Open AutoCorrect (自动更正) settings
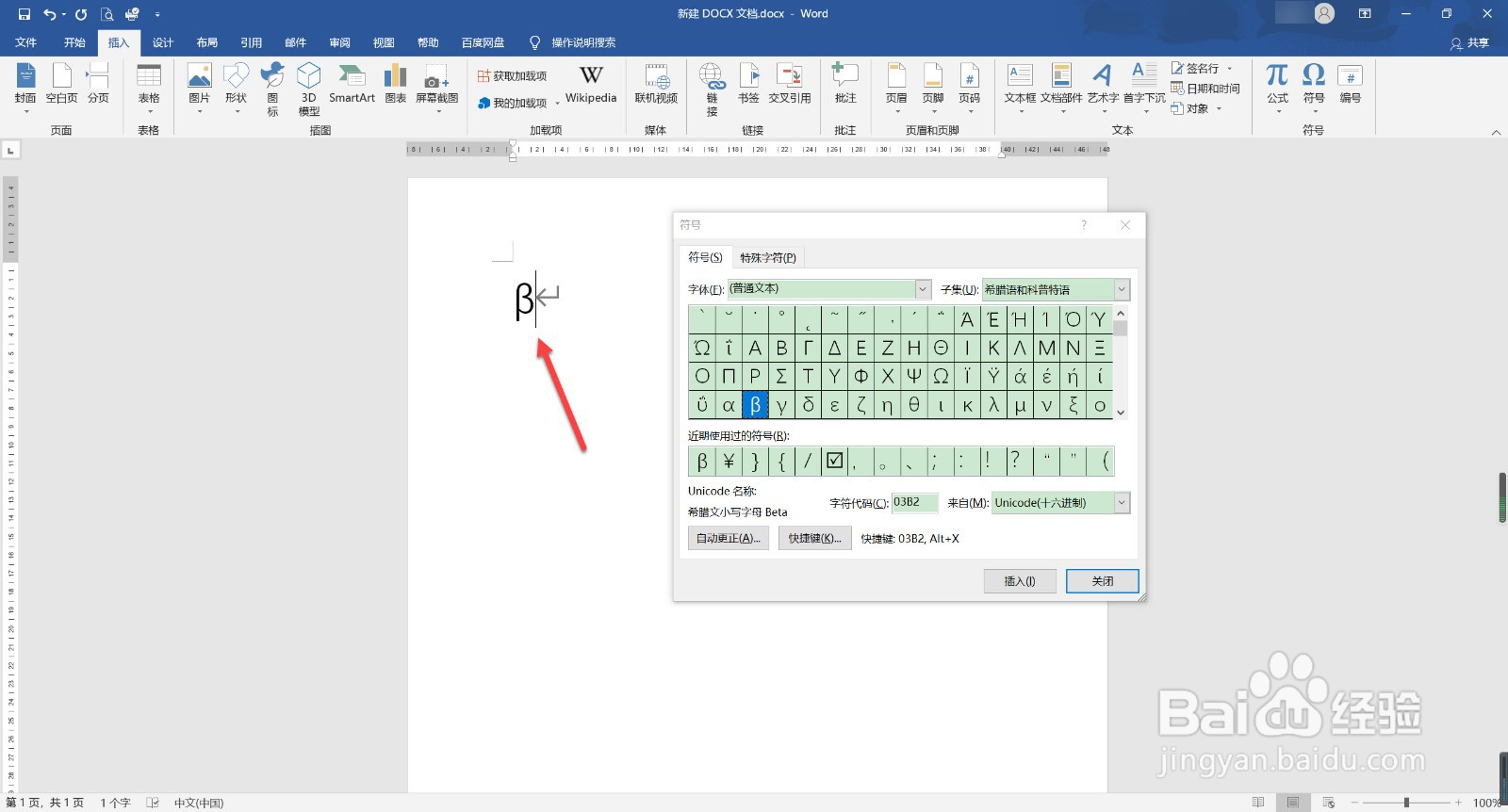1508x812 pixels. [729, 538]
